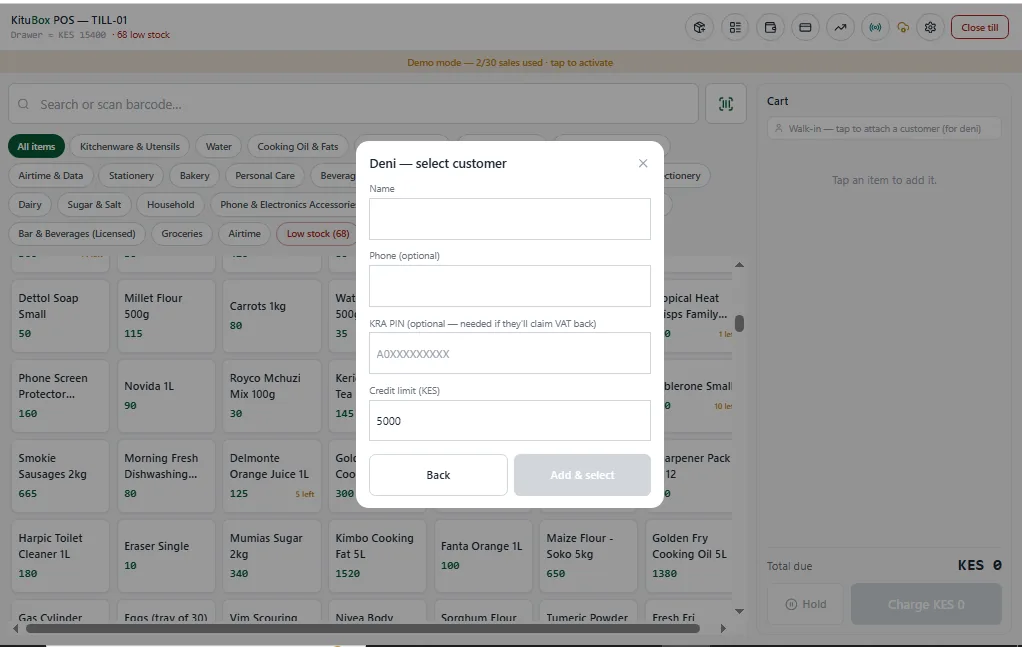The width and height of the screenshot is (1022, 647).
Task: Open the wallet icon in header
Action: (770, 27)
